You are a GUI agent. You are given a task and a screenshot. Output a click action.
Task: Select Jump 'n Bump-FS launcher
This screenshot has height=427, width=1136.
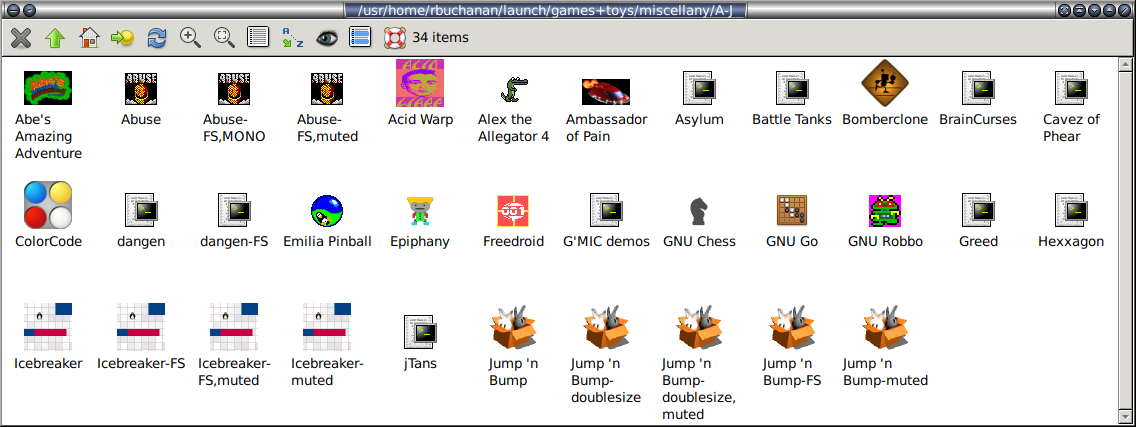[x=791, y=326]
